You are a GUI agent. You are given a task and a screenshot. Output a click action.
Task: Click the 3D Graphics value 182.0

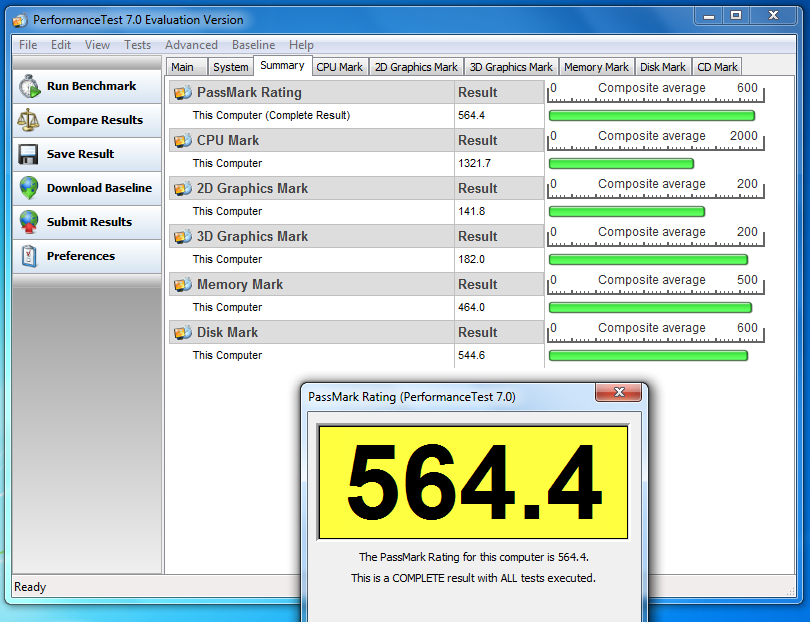pos(471,260)
